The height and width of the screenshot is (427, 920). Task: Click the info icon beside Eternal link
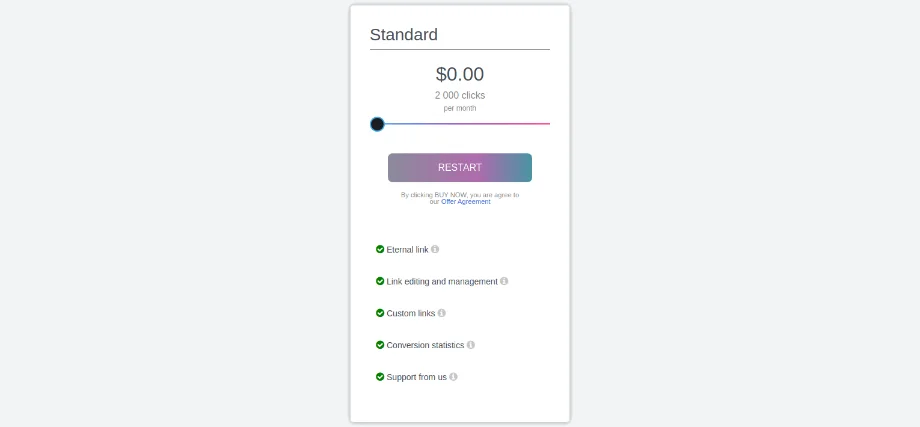[x=435, y=249]
